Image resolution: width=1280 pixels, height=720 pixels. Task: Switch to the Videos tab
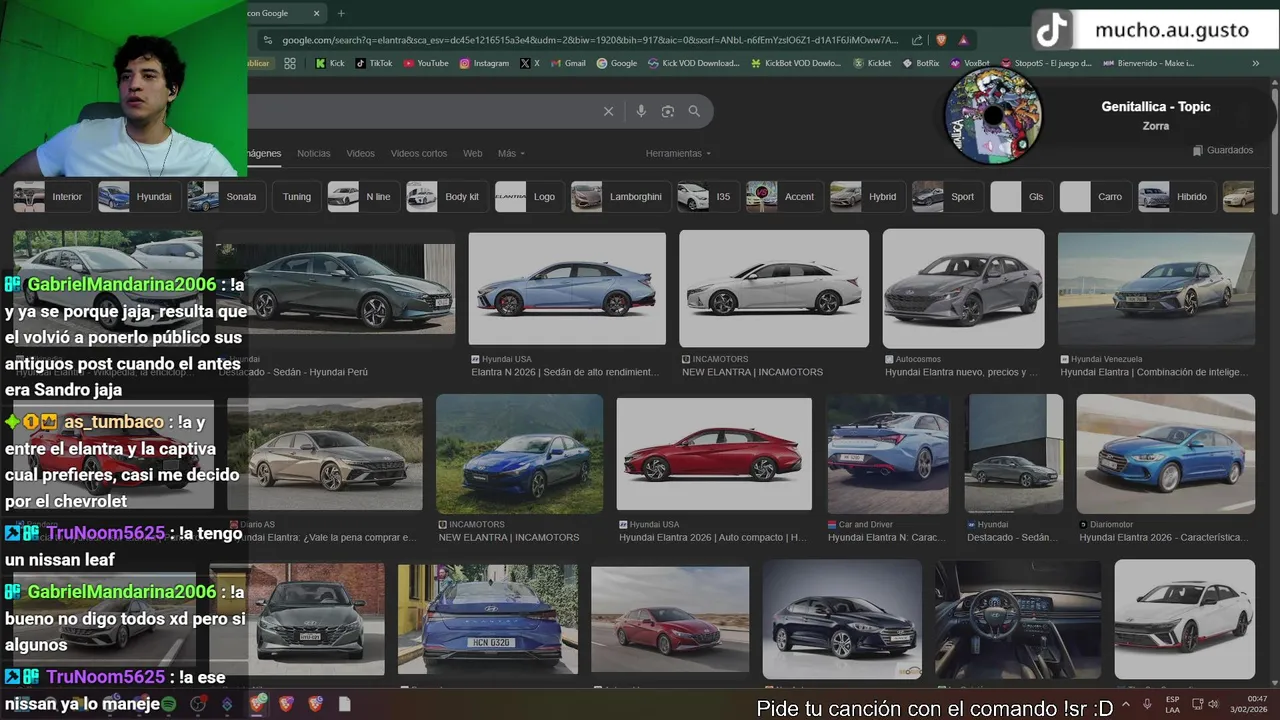click(360, 153)
